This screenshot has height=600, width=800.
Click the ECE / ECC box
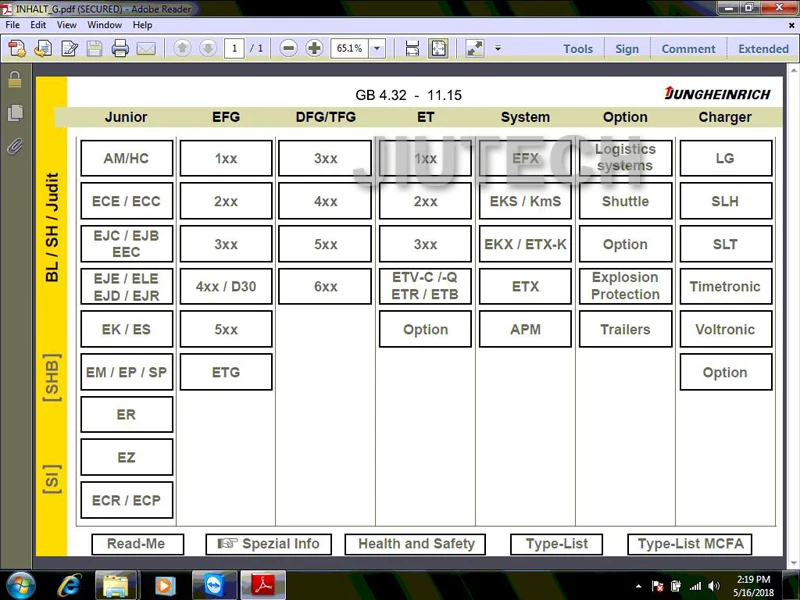[127, 201]
